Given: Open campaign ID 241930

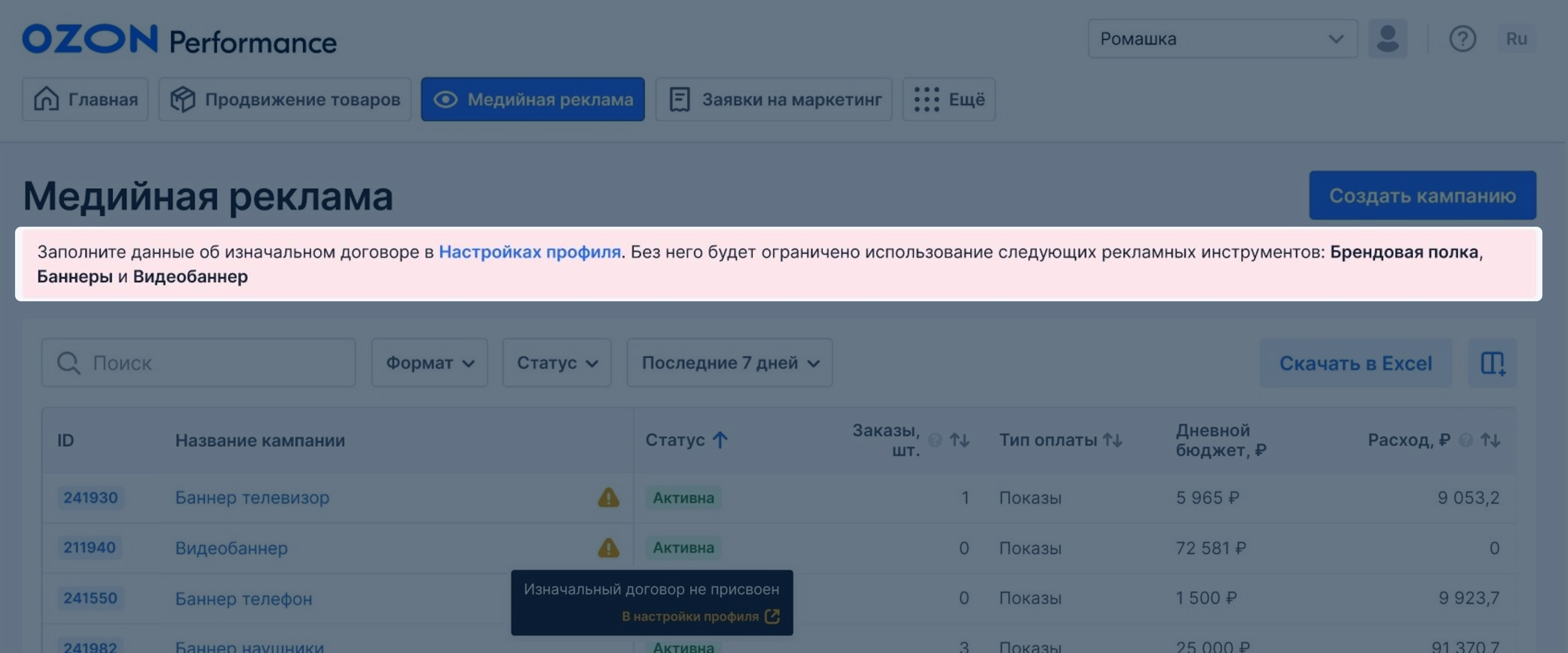Looking at the screenshot, I should [91, 498].
